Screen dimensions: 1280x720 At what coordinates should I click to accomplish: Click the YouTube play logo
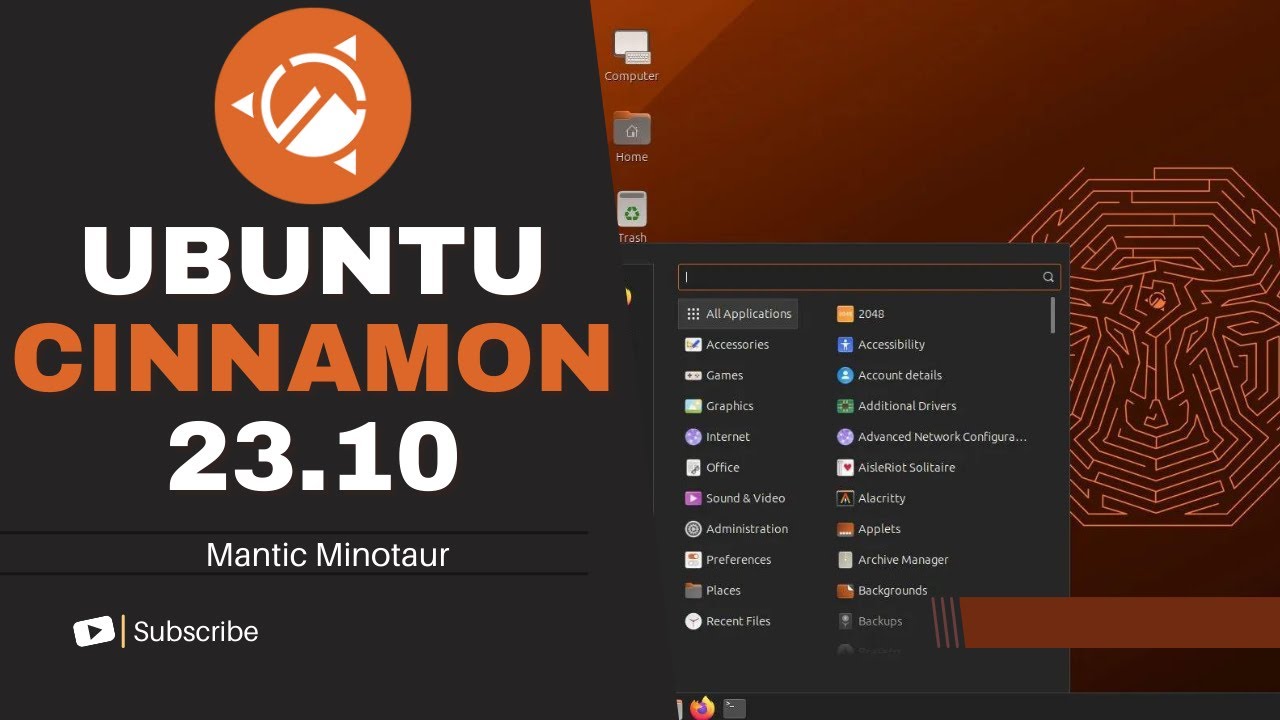[x=95, y=631]
